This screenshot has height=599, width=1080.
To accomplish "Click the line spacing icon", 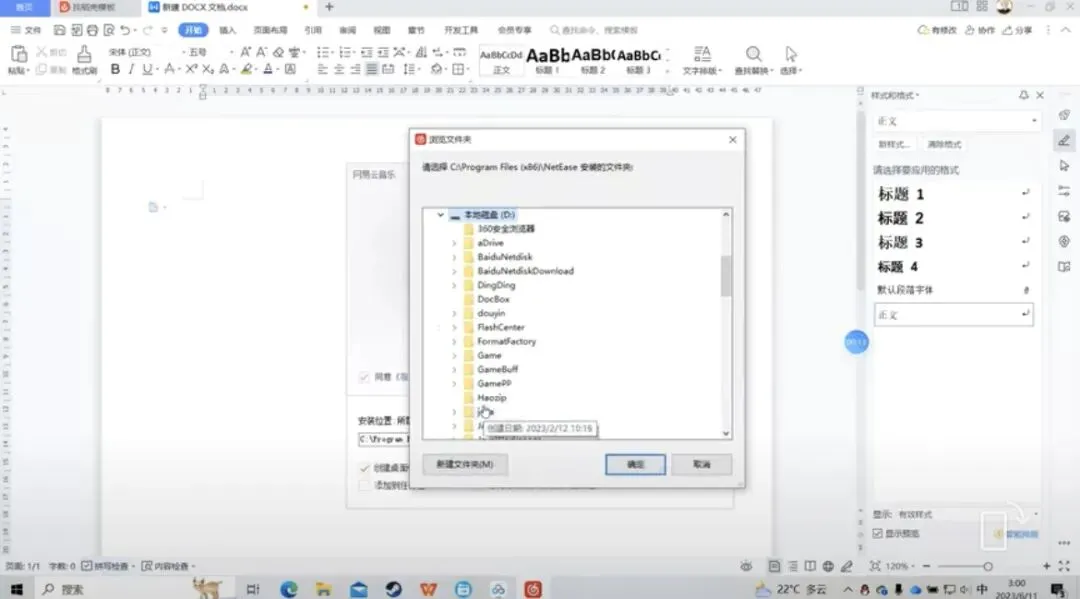I will click(x=410, y=69).
